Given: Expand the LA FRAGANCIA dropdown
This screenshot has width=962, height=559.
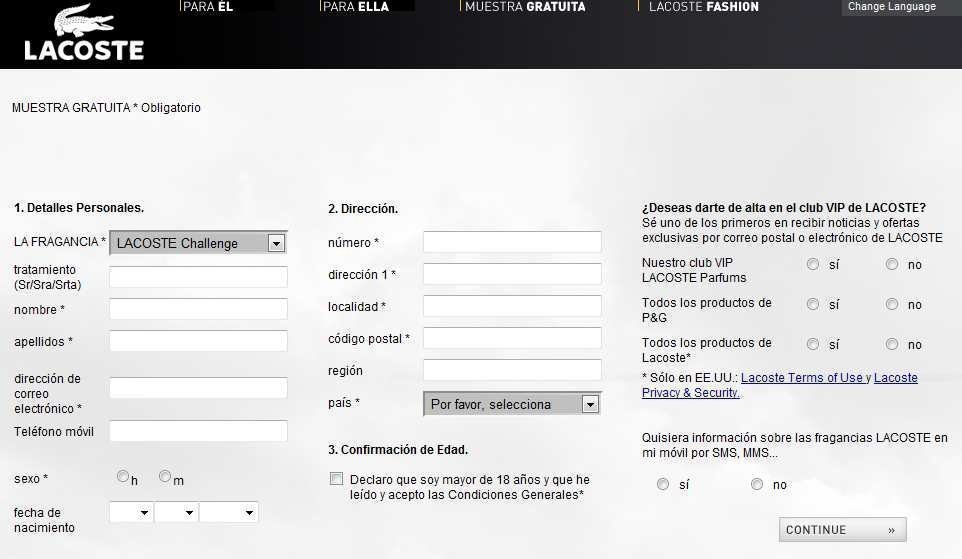Looking at the screenshot, I should pyautogui.click(x=198, y=243).
